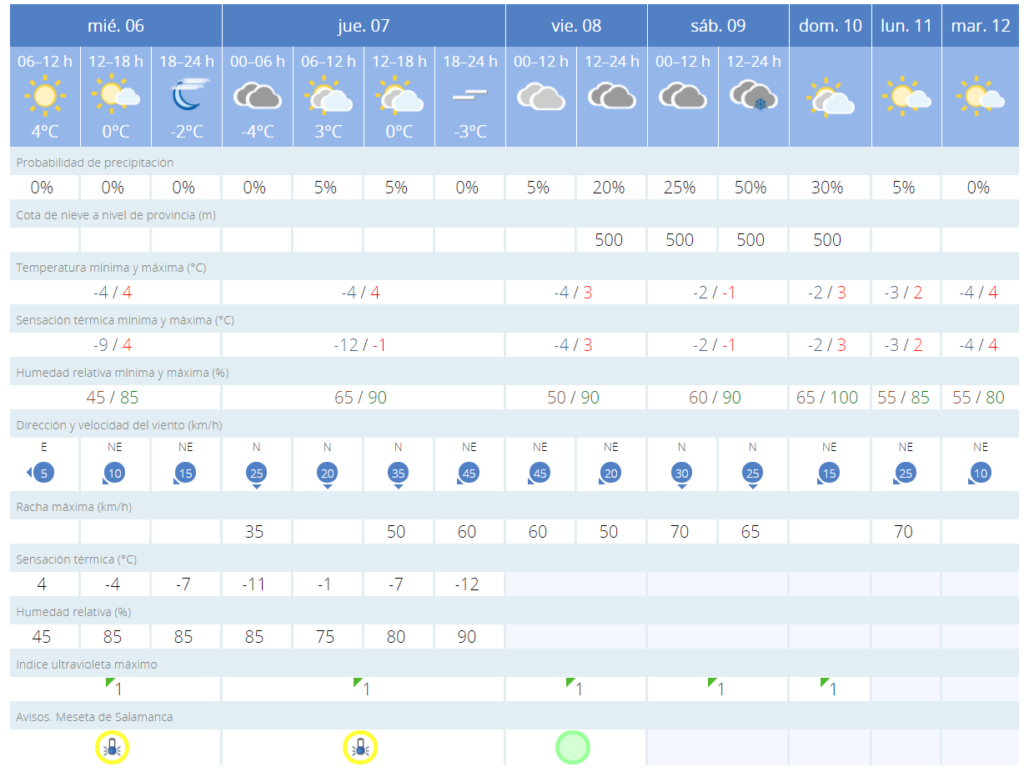Click the "vie. 08" day header
1024x777 pixels.
576,25
